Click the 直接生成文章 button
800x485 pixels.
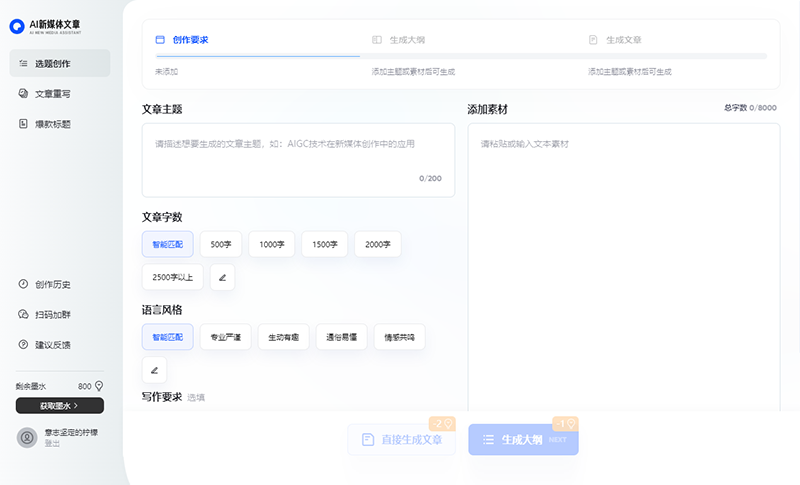click(x=402, y=439)
